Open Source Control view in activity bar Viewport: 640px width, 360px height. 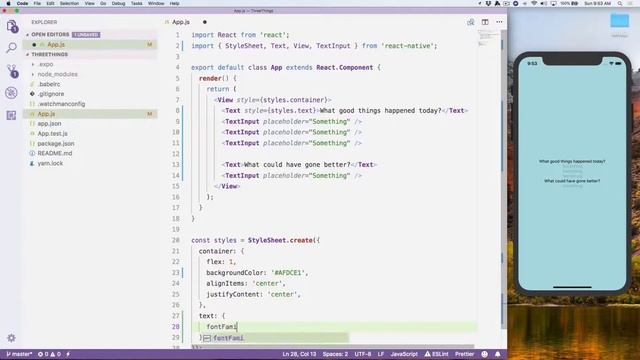pyautogui.click(x=11, y=71)
